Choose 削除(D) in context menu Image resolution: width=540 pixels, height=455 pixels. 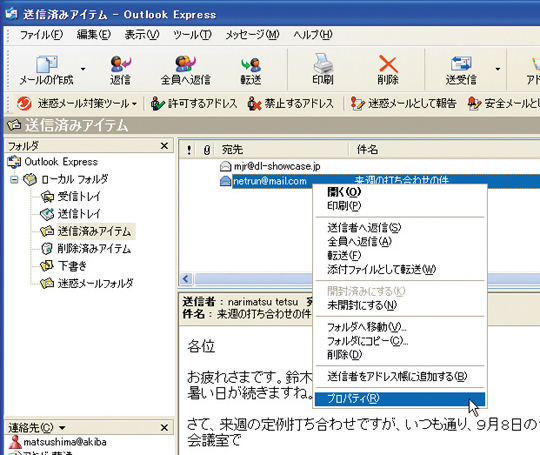point(399,354)
